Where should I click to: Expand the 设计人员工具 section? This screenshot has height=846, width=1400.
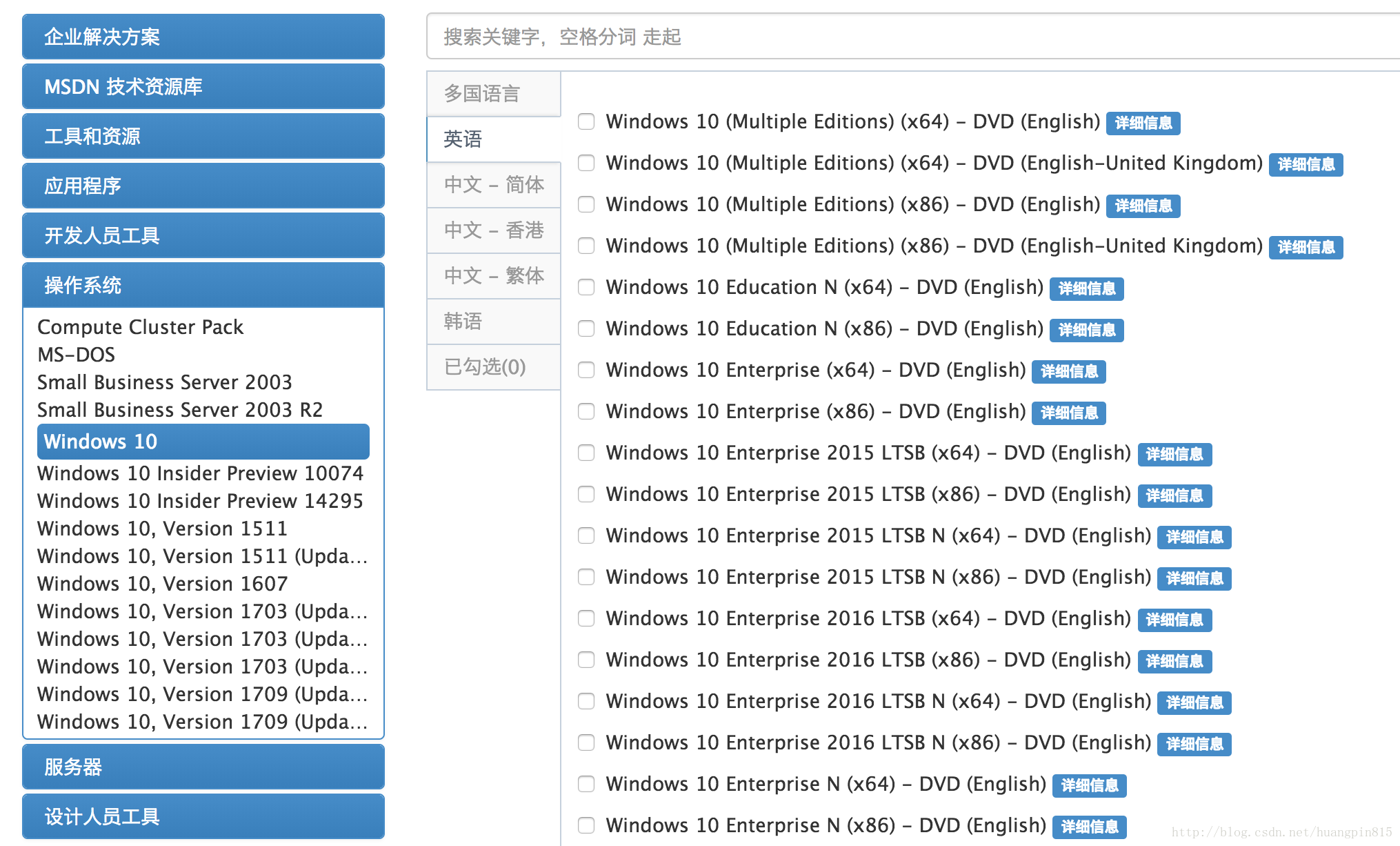pos(203,816)
